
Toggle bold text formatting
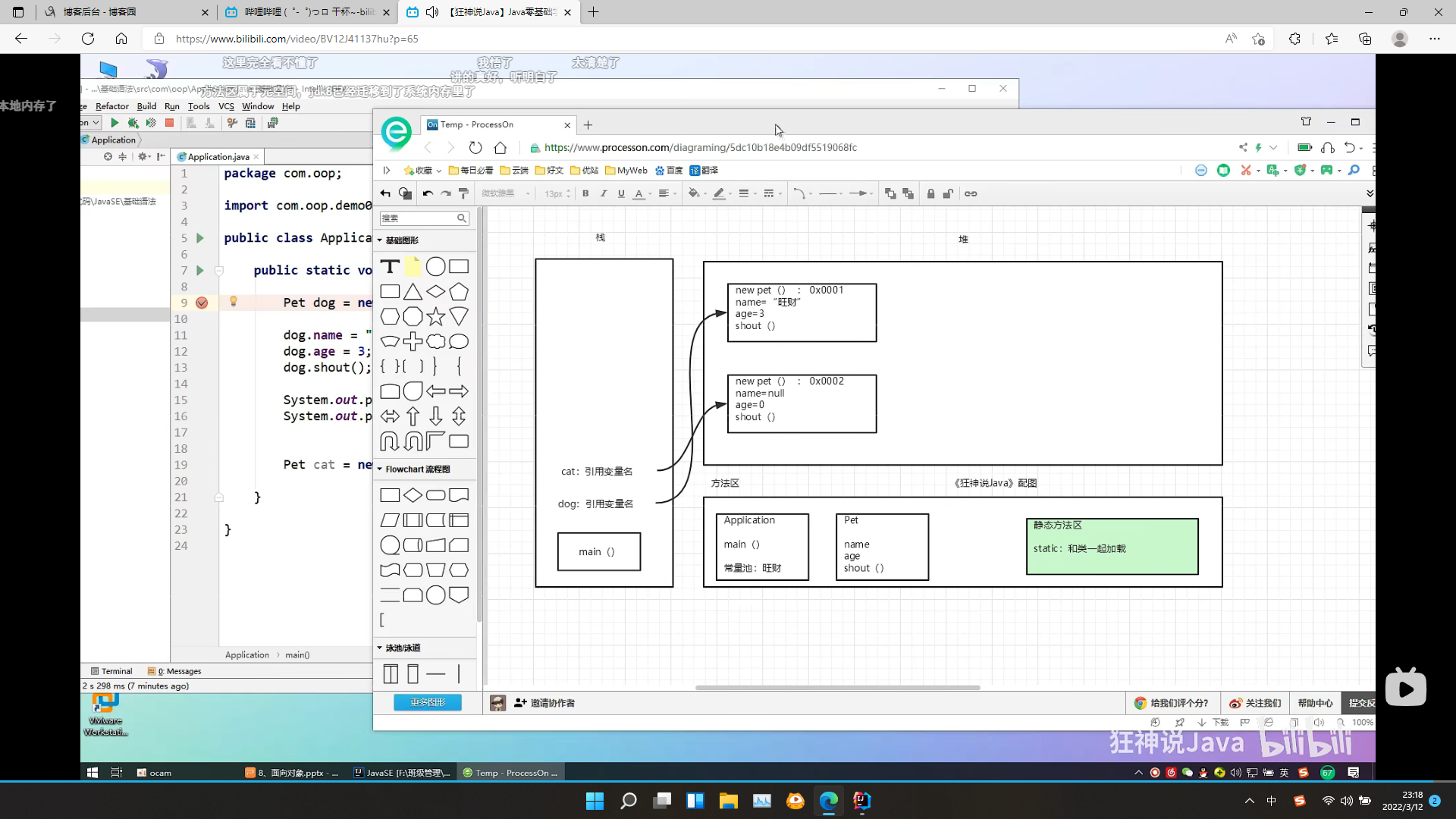(585, 193)
